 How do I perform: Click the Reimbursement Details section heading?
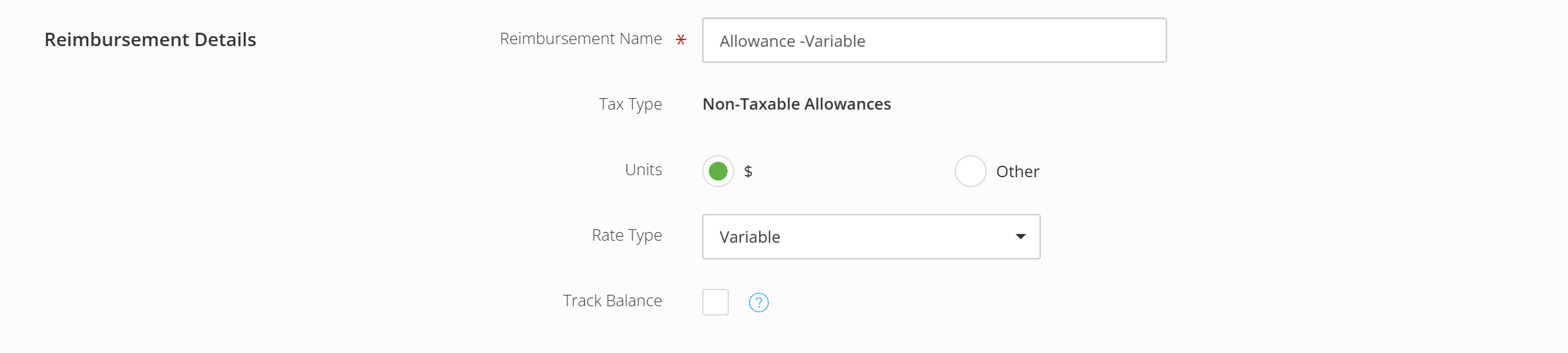click(x=150, y=39)
